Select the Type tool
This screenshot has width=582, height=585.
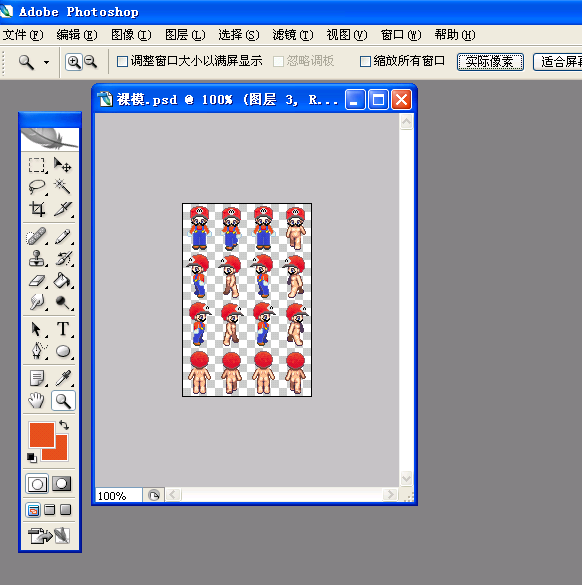[62, 329]
